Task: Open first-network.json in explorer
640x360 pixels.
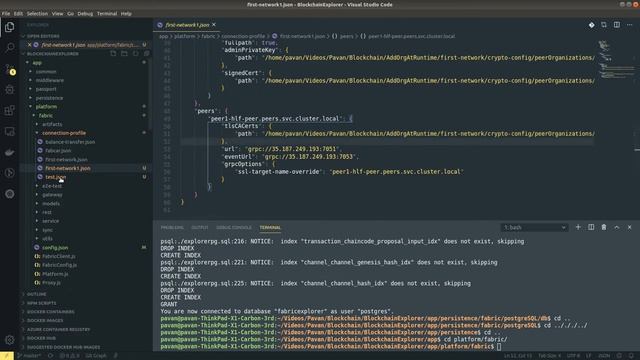Action: 66,160
